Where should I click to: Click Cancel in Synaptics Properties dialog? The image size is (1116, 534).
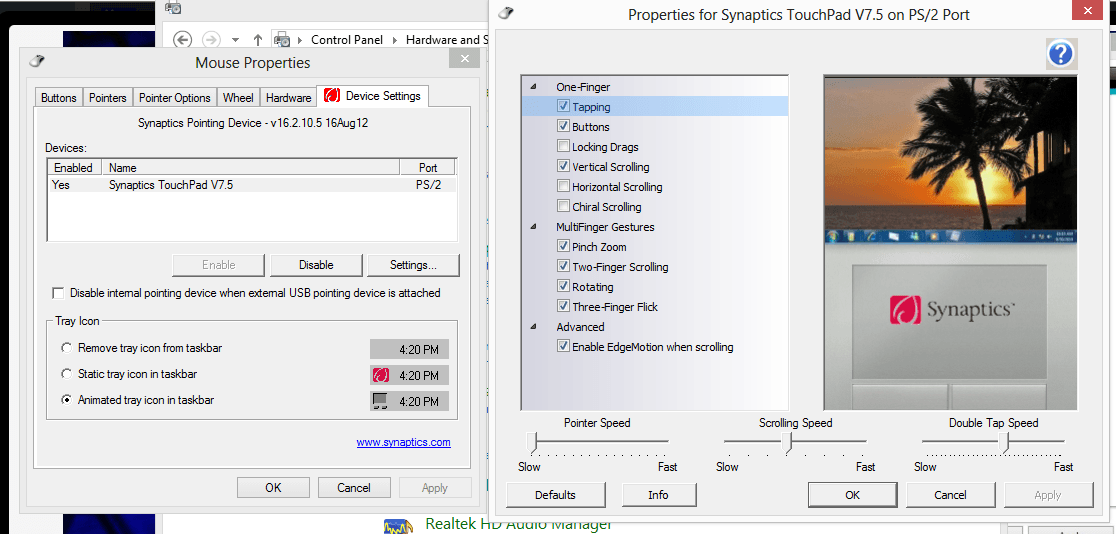point(950,495)
